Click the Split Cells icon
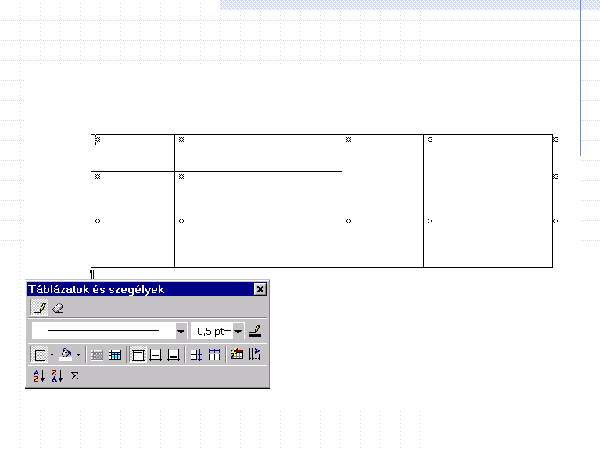The width and height of the screenshot is (600, 450). point(114,354)
